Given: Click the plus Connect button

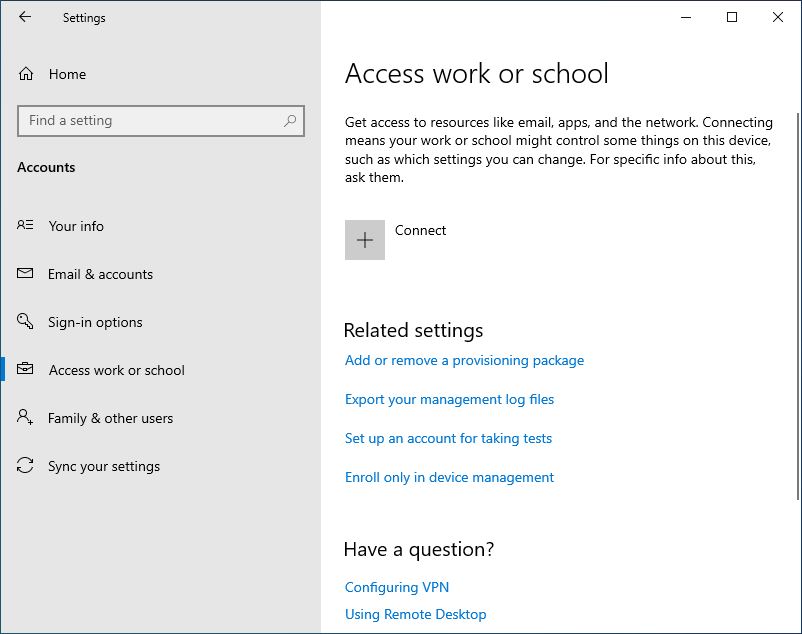Looking at the screenshot, I should [x=365, y=240].
